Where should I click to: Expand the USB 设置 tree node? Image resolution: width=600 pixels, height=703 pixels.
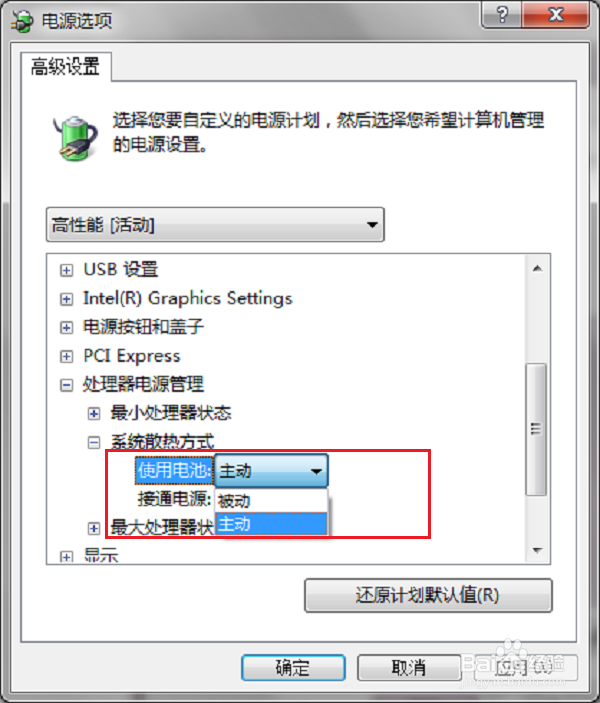pyautogui.click(x=66, y=270)
